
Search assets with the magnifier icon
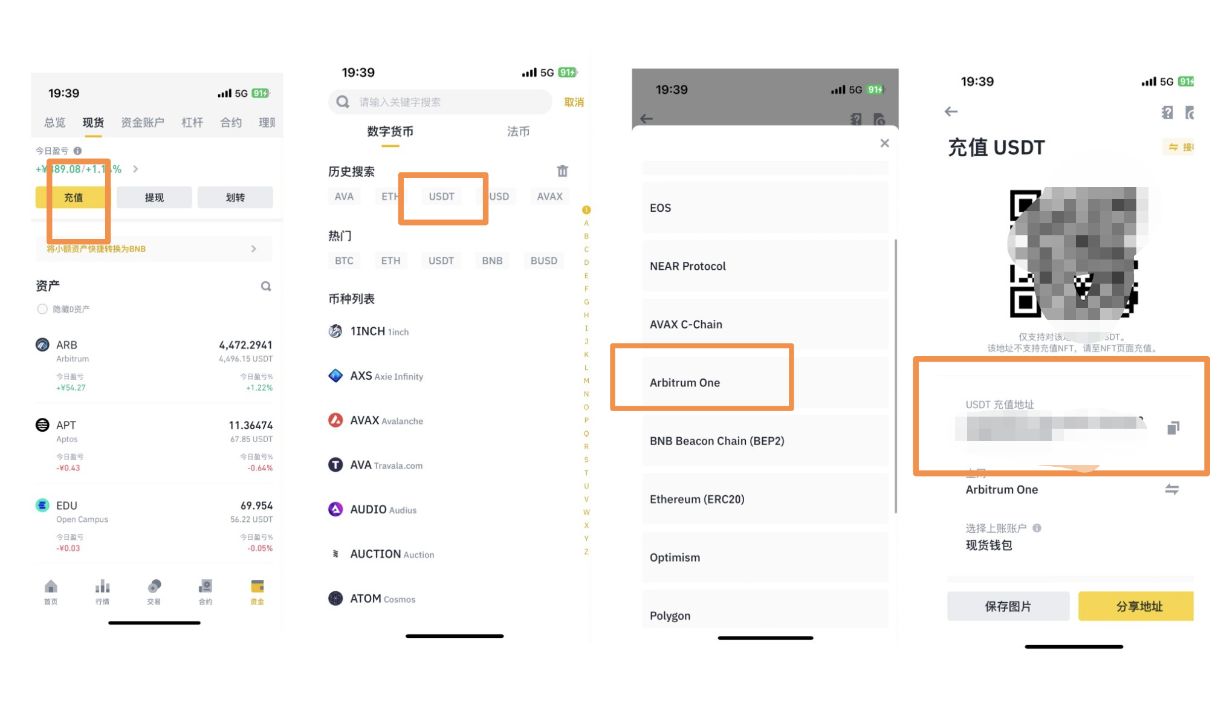266,286
